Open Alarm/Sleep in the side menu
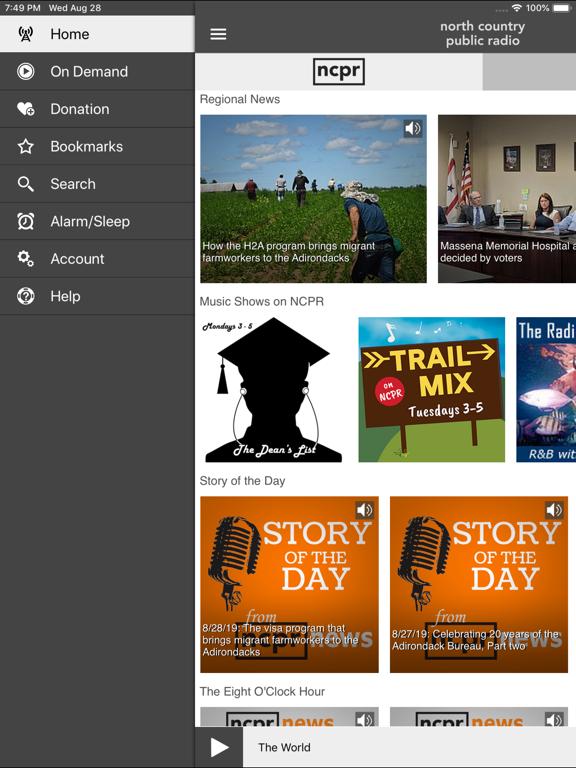The image size is (576, 768). (97, 221)
